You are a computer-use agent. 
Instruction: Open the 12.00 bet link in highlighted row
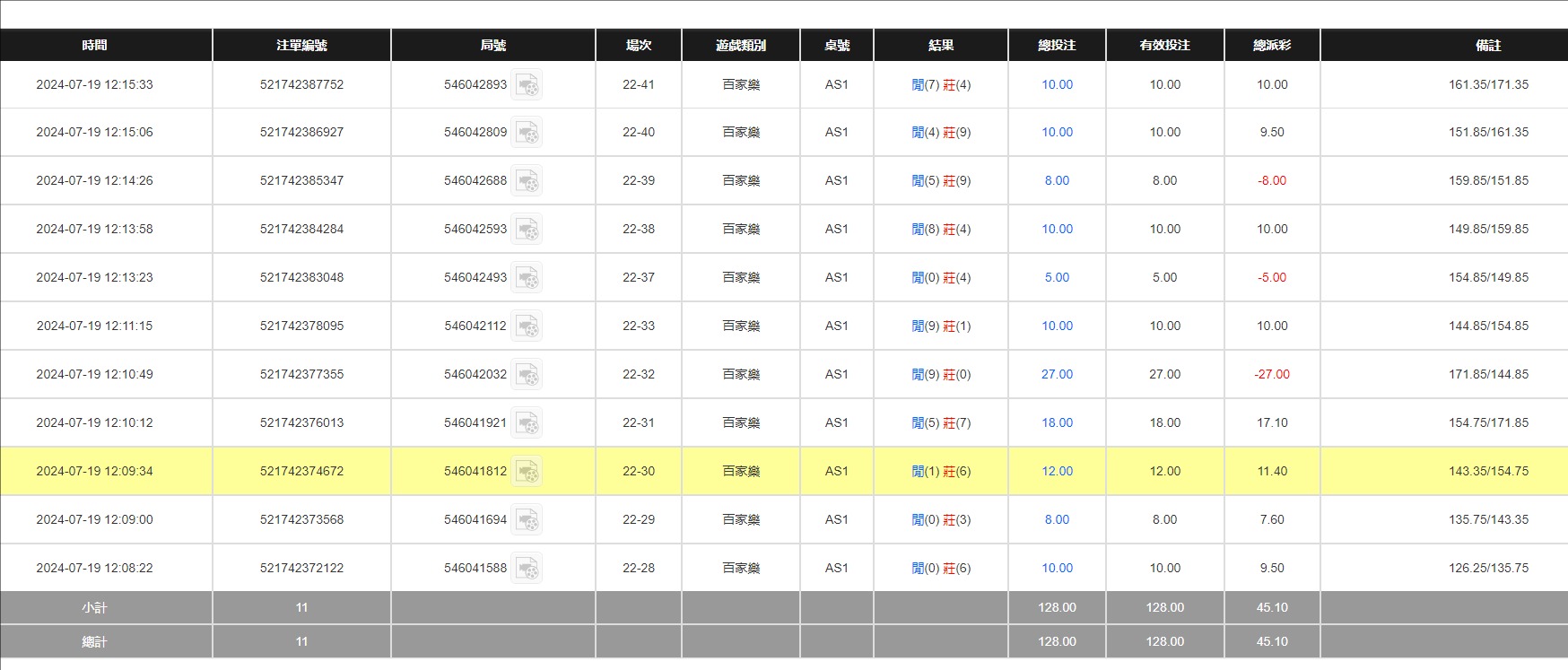[1057, 472]
